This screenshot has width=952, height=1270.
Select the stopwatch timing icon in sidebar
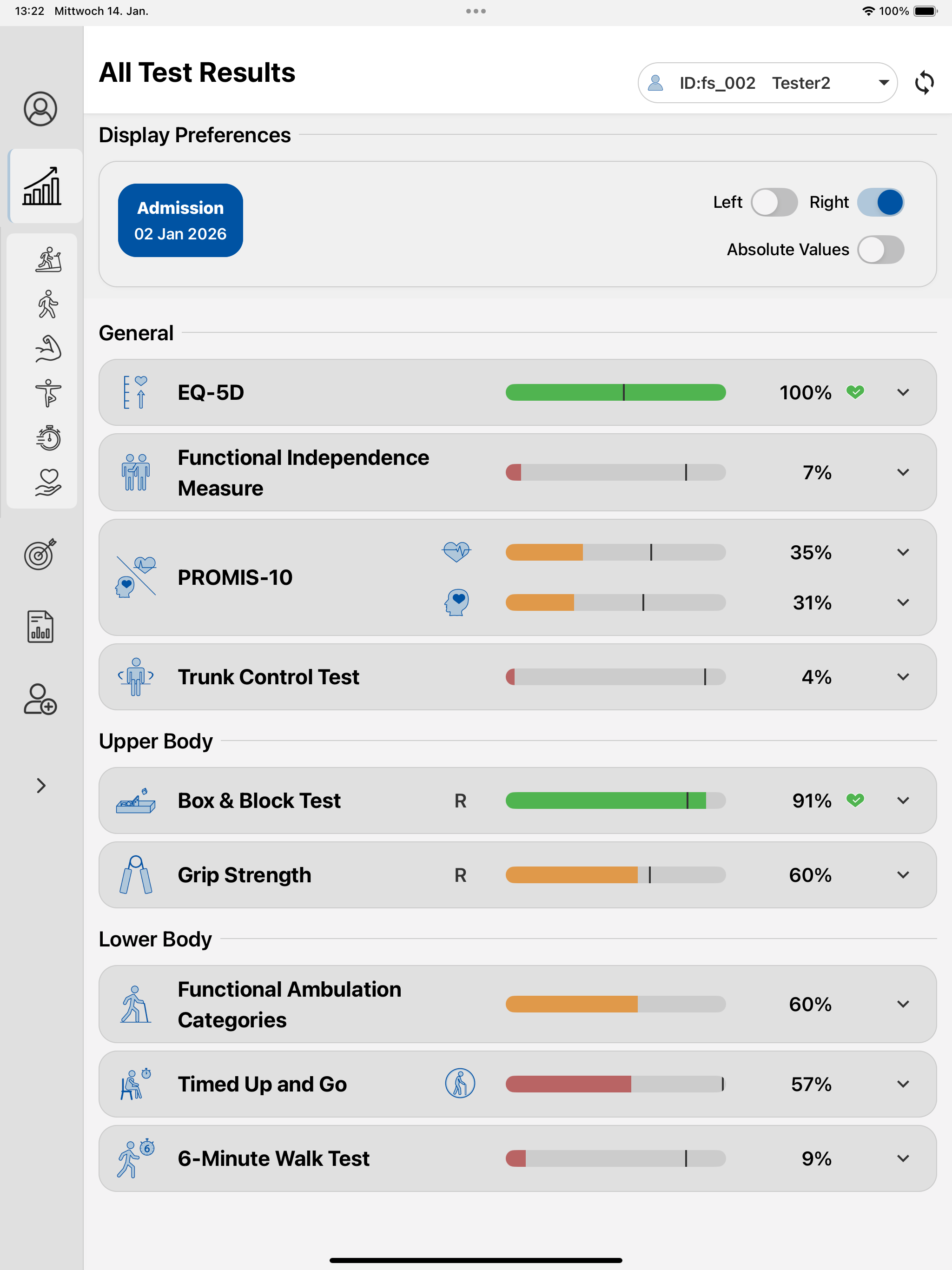point(48,438)
